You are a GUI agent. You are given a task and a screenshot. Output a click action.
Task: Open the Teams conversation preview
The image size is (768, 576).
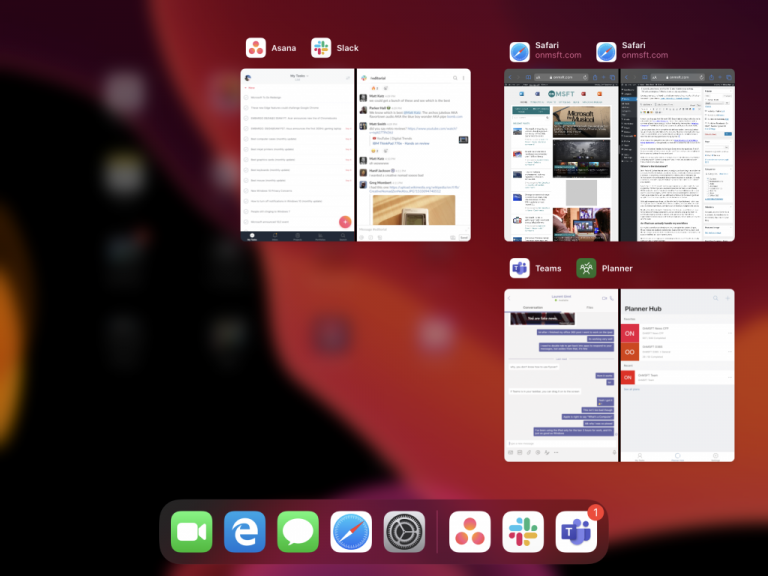click(x=561, y=375)
